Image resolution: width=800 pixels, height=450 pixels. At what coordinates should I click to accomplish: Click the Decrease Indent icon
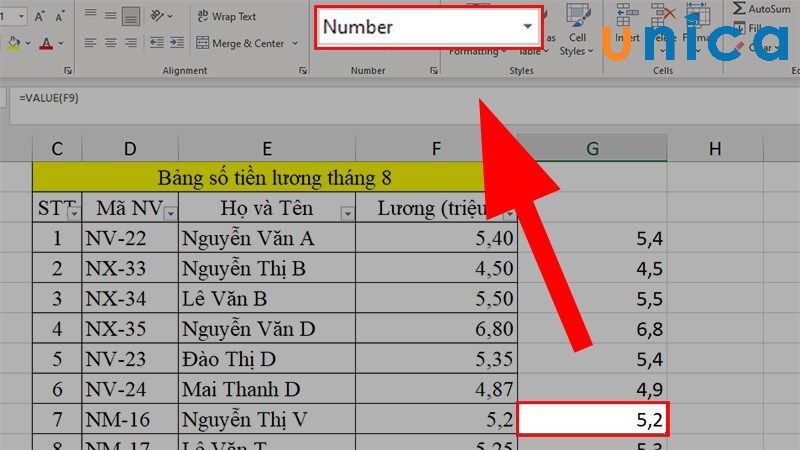157,42
